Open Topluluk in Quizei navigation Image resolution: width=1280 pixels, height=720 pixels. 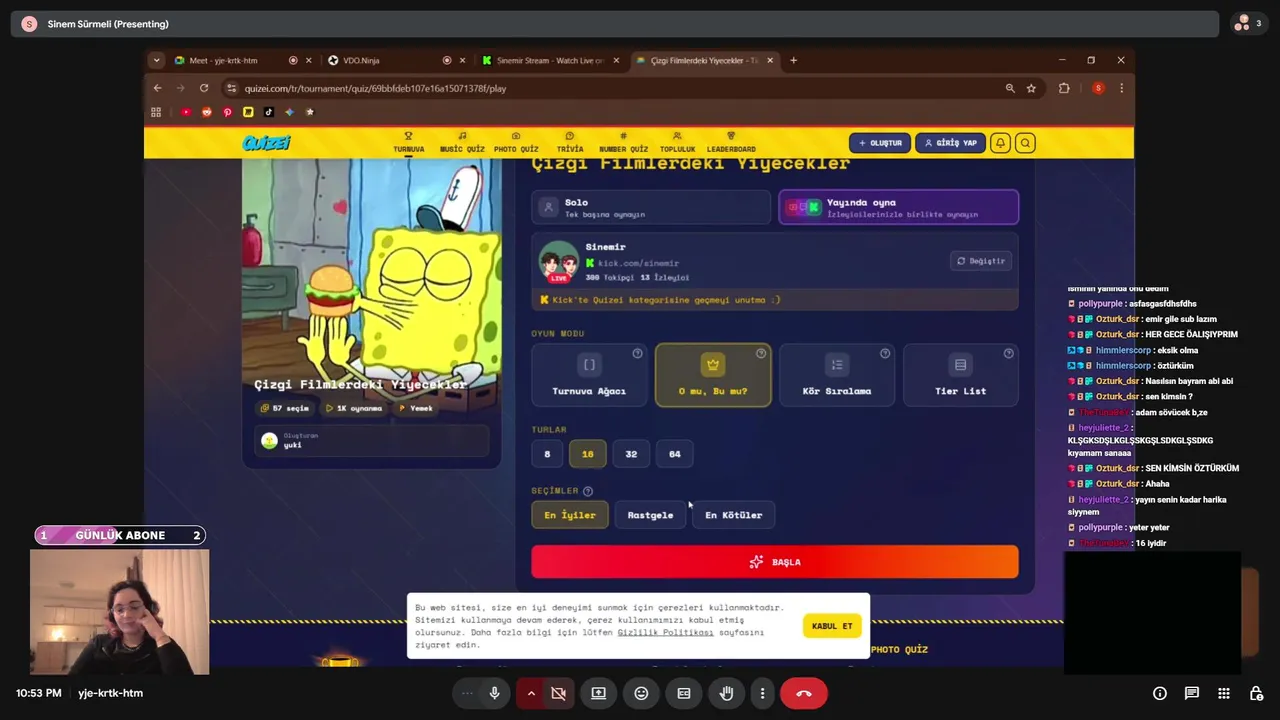point(677,143)
